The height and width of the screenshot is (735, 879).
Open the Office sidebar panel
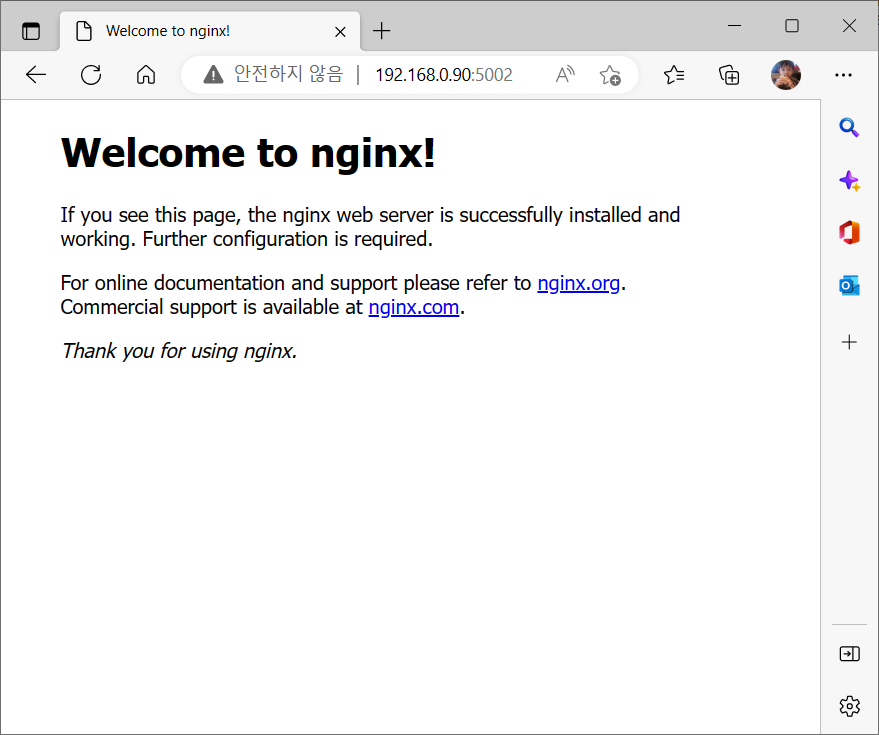click(x=849, y=232)
